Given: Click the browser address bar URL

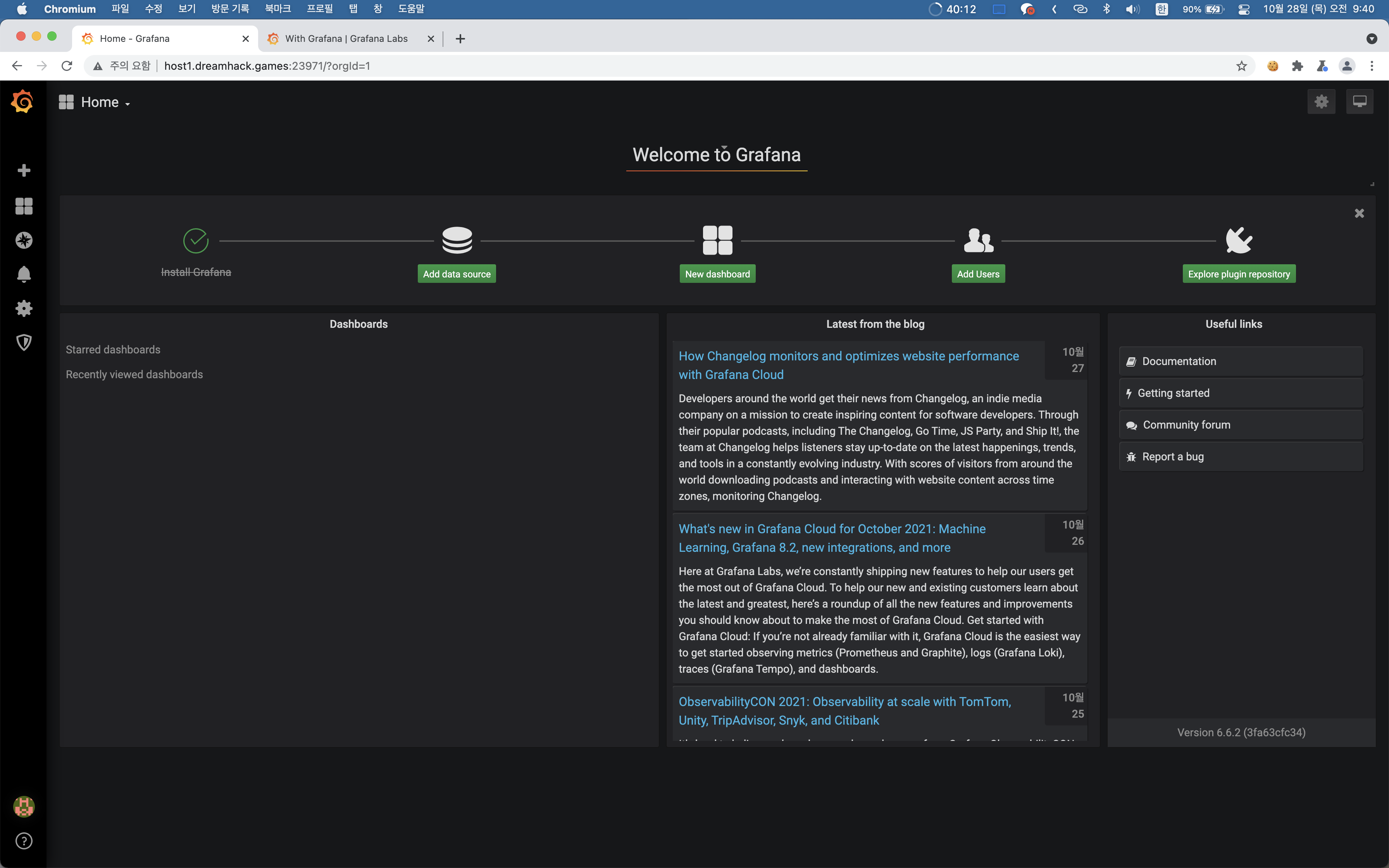Looking at the screenshot, I should tap(267, 66).
